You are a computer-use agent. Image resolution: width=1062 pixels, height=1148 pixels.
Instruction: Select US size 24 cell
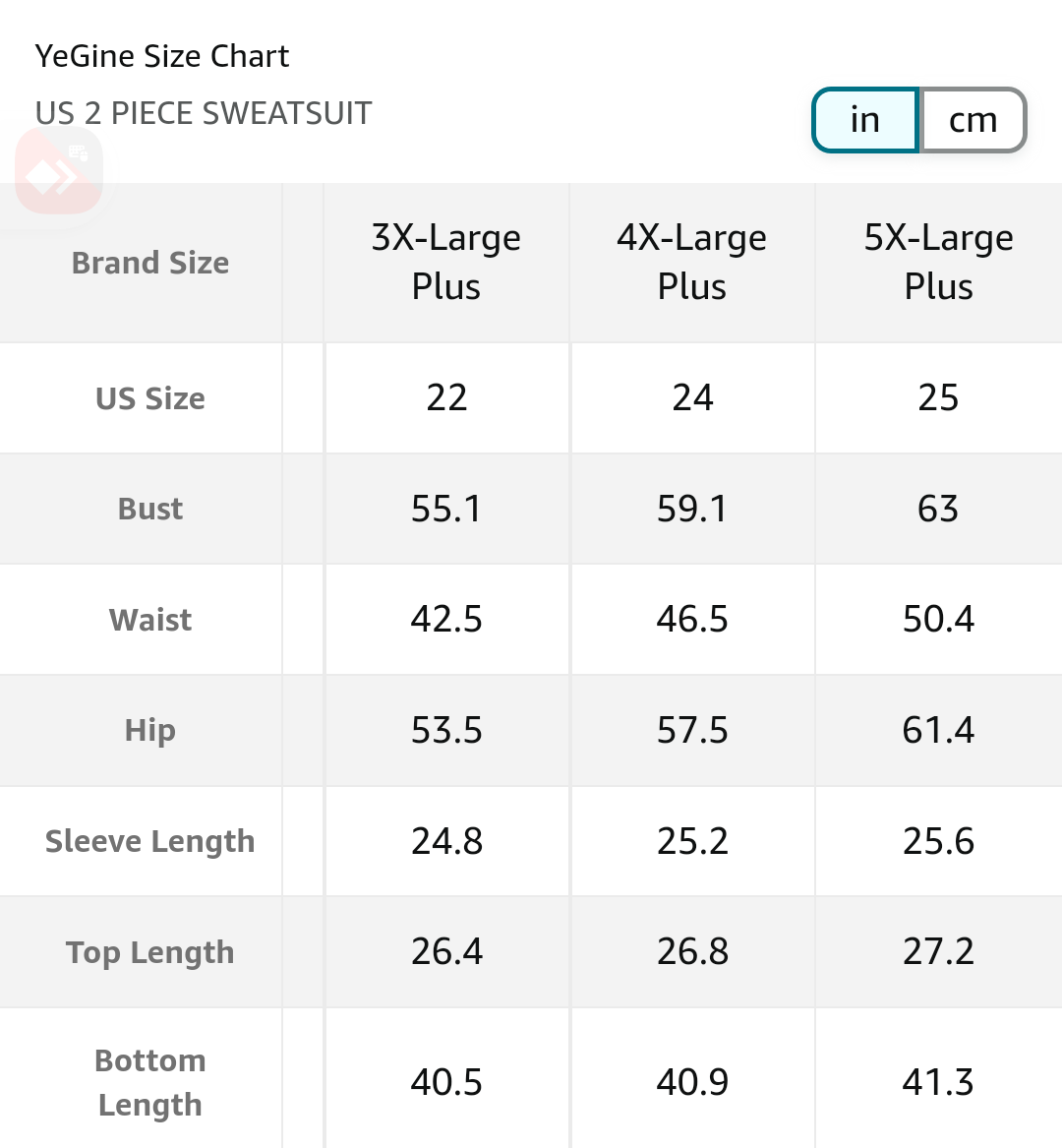pos(692,397)
